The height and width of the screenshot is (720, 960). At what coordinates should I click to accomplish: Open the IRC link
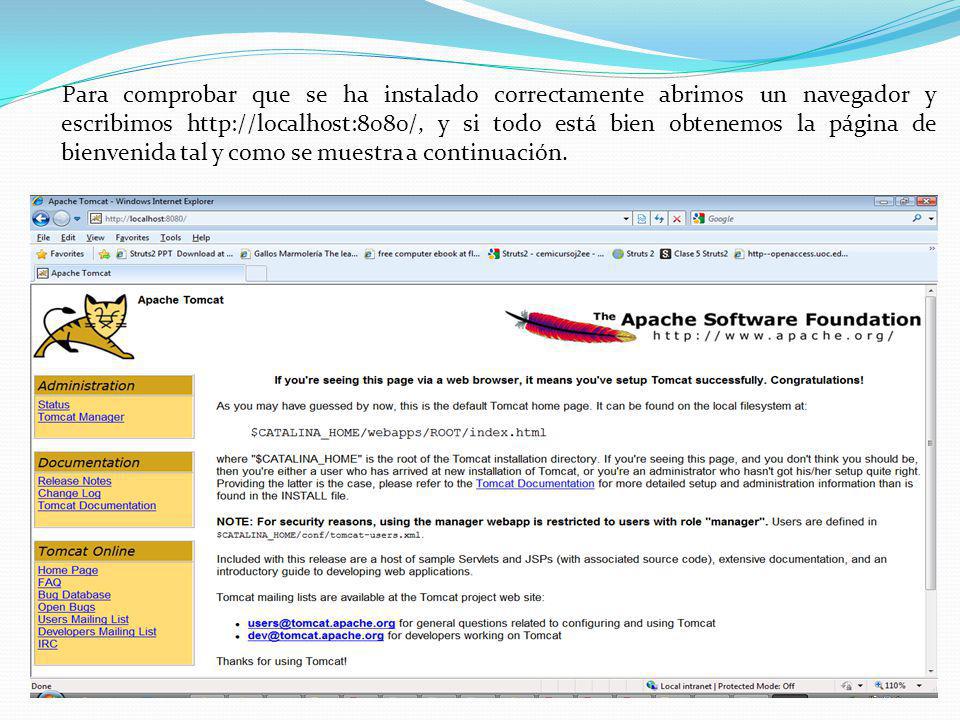(48, 643)
